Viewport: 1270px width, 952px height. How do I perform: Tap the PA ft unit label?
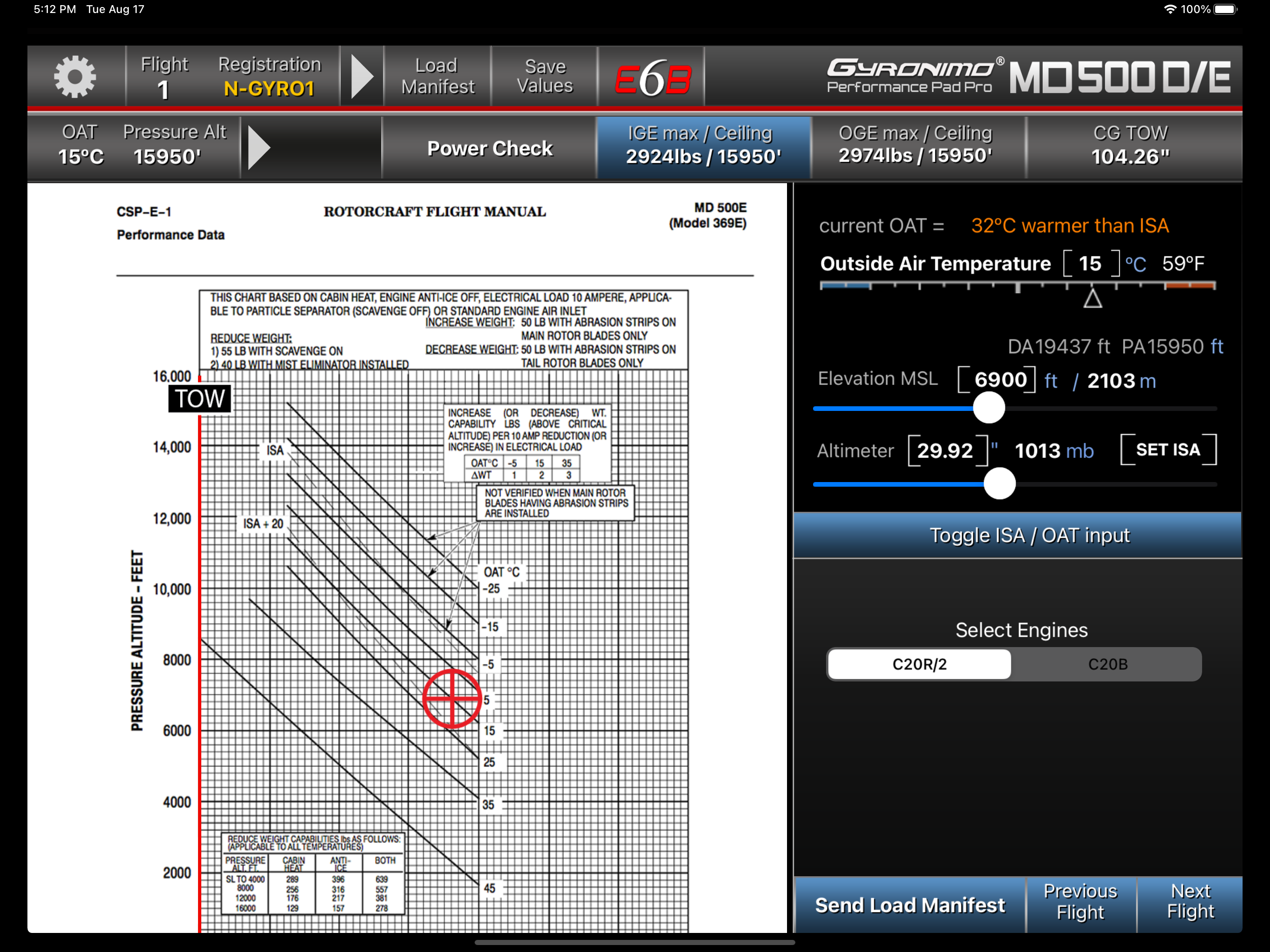[1217, 346]
